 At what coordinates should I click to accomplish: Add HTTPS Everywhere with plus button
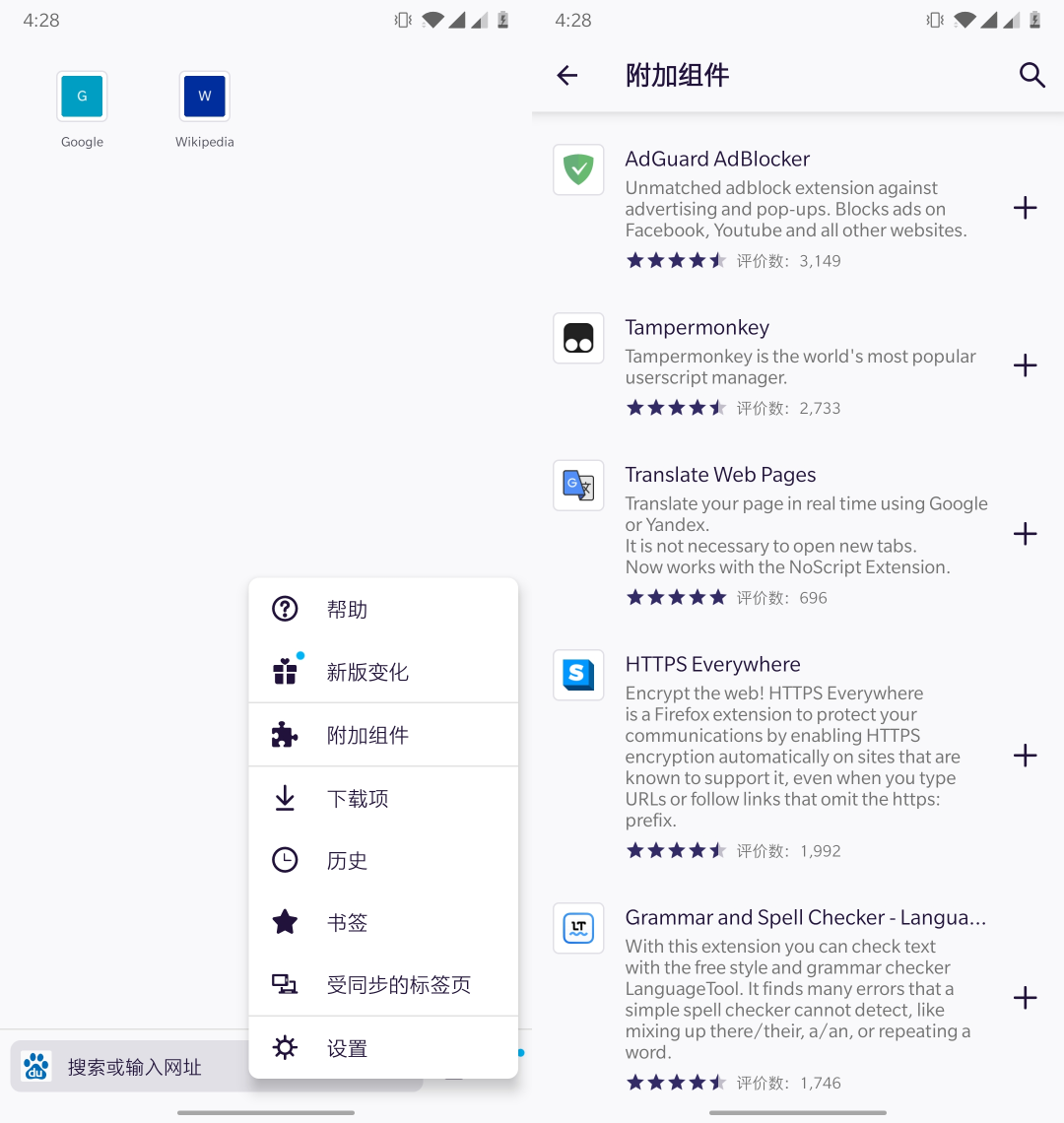[1025, 755]
